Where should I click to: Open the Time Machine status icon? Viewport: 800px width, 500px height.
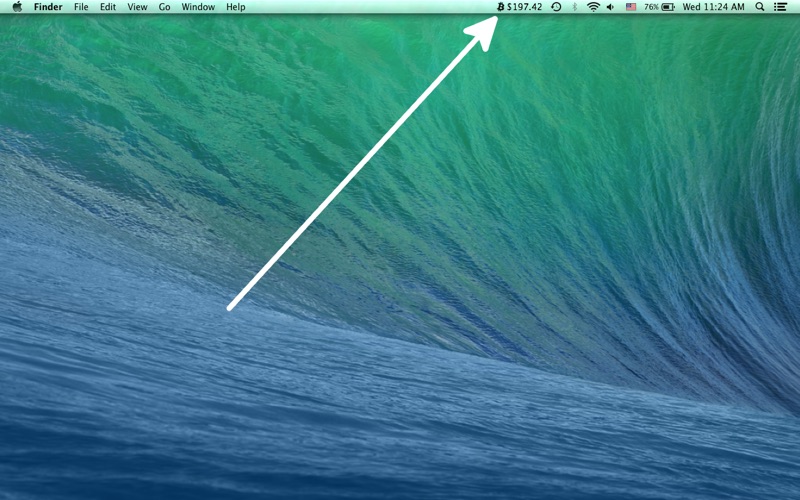[x=556, y=7]
